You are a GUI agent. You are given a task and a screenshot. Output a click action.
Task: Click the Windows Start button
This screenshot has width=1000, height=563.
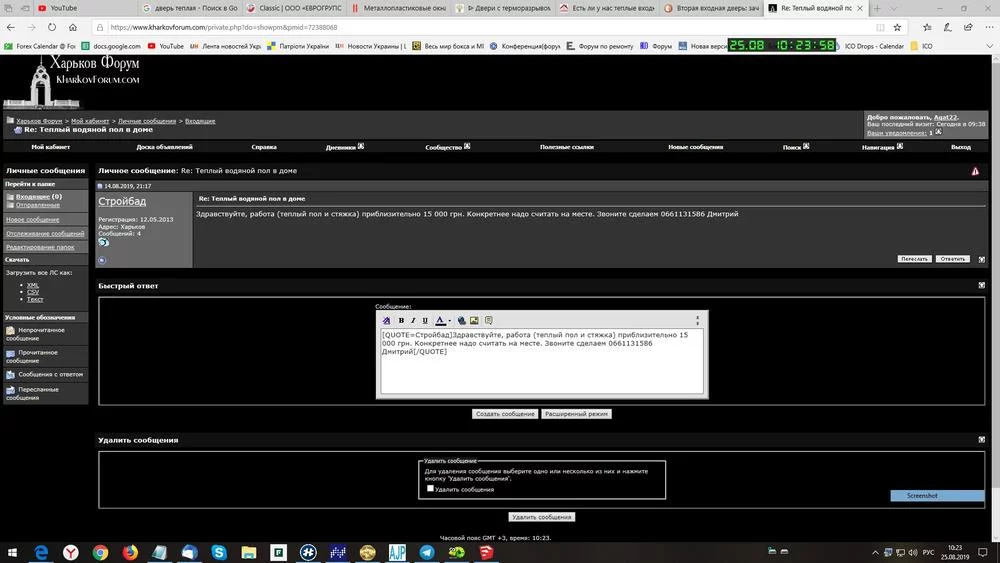[12, 552]
